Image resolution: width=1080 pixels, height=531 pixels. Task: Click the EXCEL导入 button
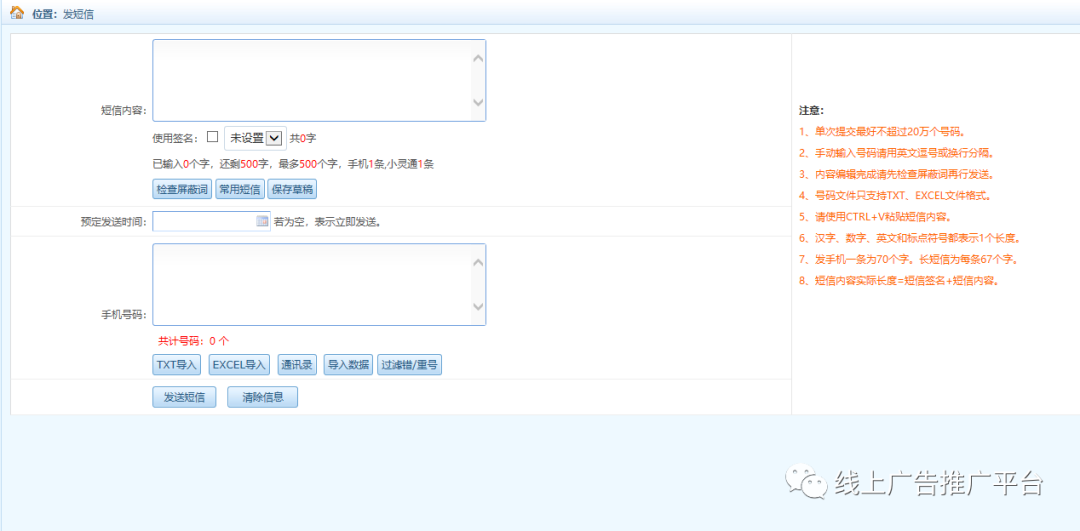pos(240,364)
